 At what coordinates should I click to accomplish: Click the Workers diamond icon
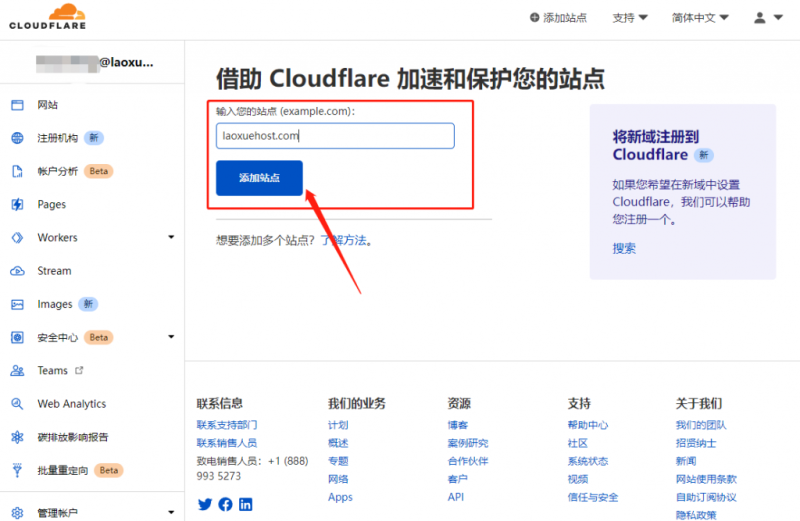pos(17,238)
